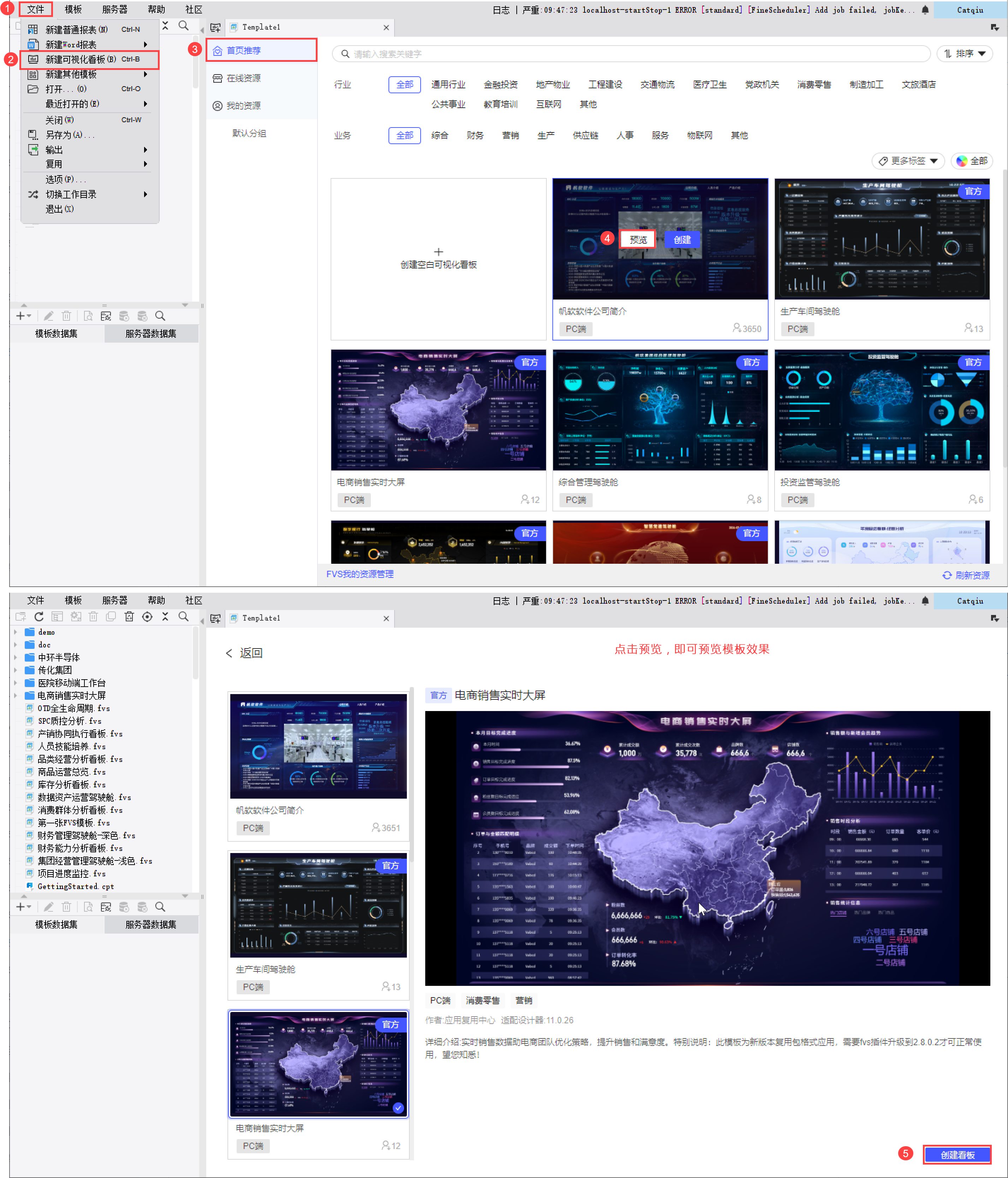
Task: Click the 刷新资源 refresh resources icon
Action: coord(947,575)
